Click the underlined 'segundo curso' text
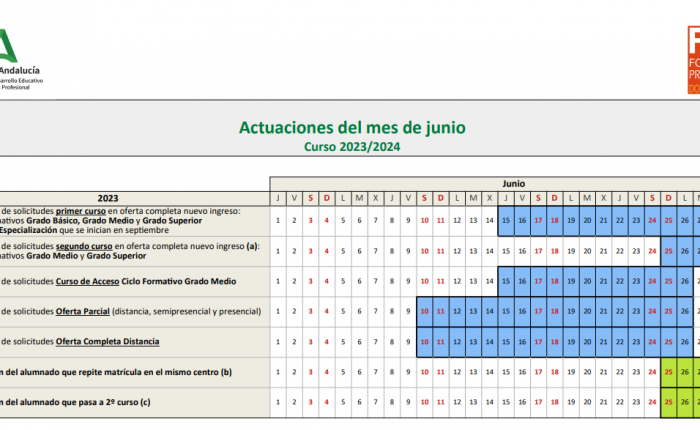Image resolution: width=700 pixels, height=430 pixels. click(x=85, y=245)
